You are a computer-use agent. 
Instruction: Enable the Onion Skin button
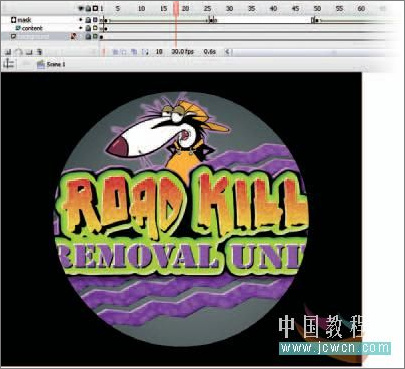pos(115,52)
